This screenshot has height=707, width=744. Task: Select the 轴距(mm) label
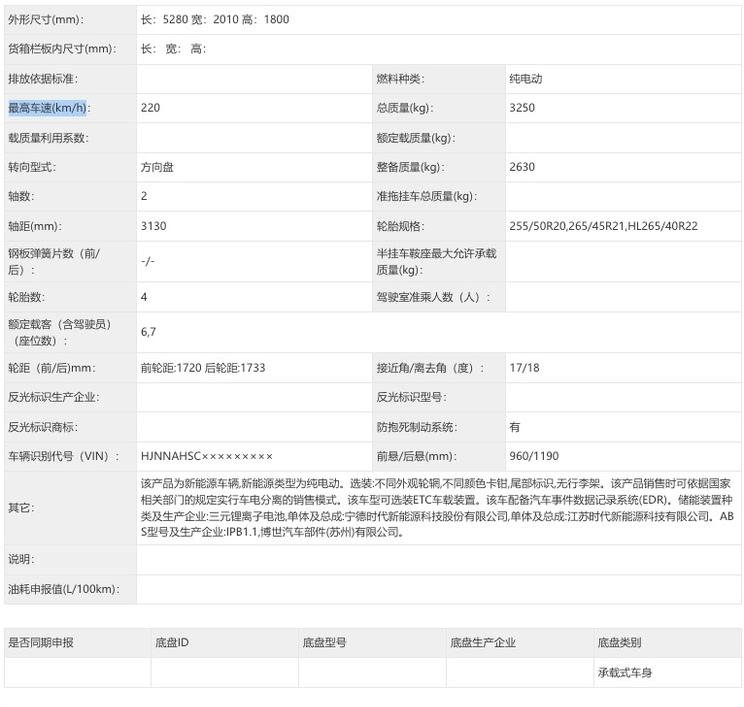35,226
